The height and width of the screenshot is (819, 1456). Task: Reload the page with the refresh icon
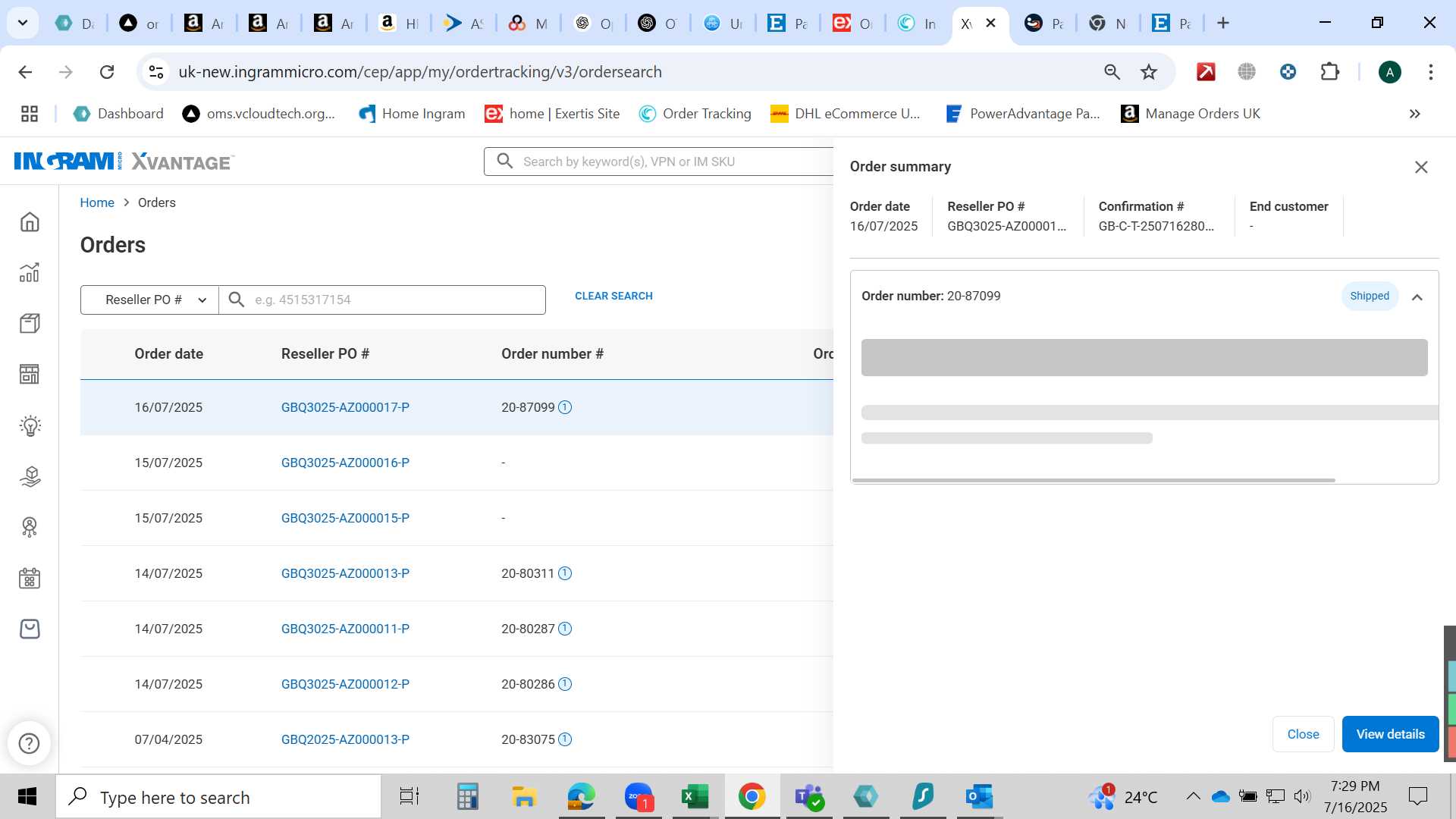(x=107, y=72)
